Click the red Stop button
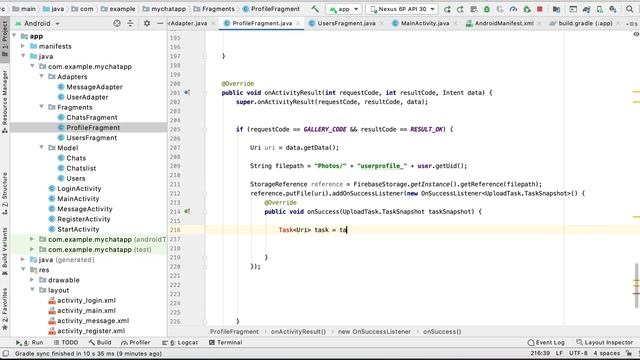640x360 pixels. coord(540,9)
